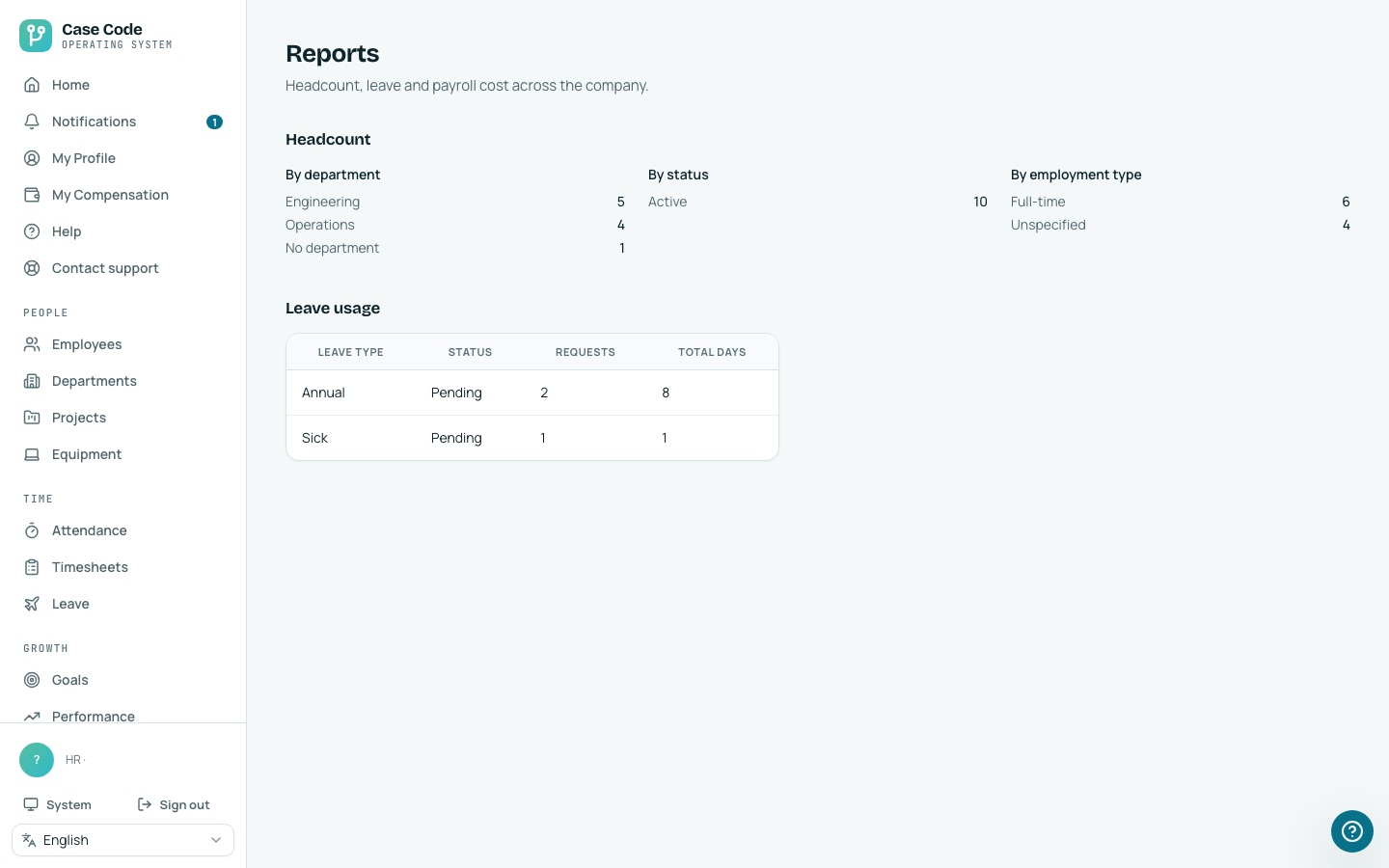The image size is (1389, 868).
Task: Click the Sign out arrow icon
Action: pos(145,804)
